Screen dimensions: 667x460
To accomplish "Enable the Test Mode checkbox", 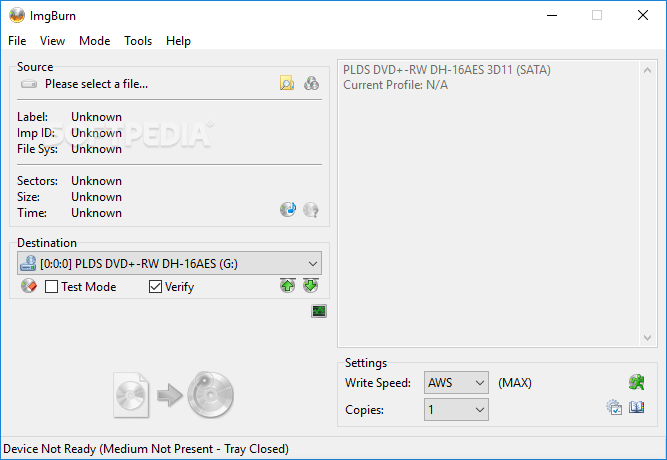I will coord(51,287).
